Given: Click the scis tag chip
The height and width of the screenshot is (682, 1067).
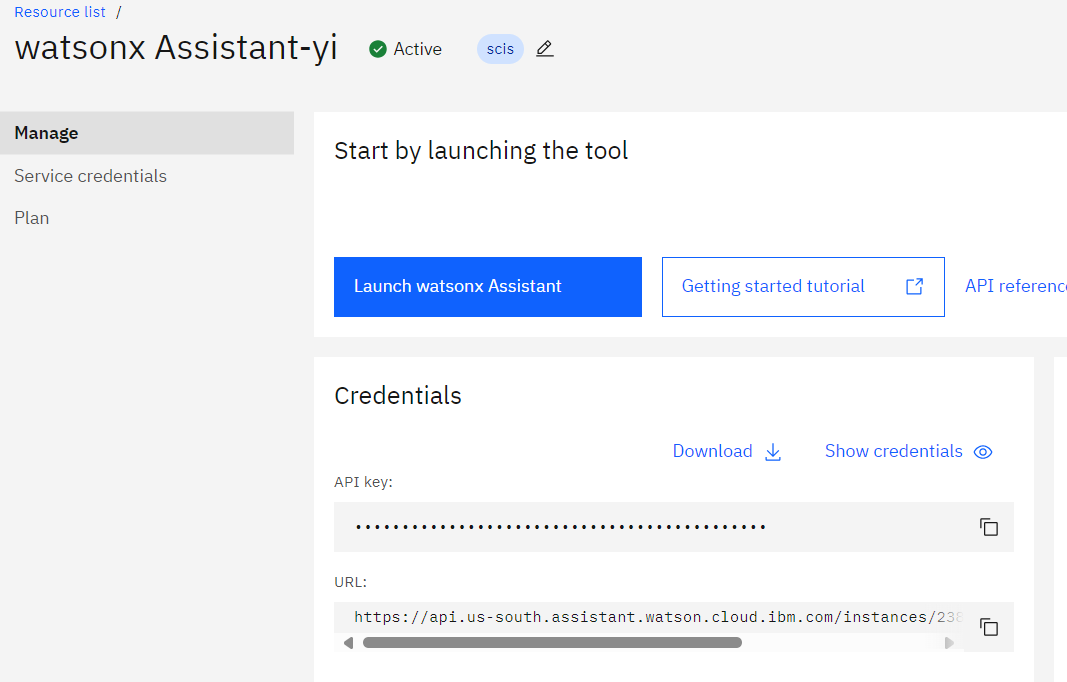Looking at the screenshot, I should tap(500, 49).
